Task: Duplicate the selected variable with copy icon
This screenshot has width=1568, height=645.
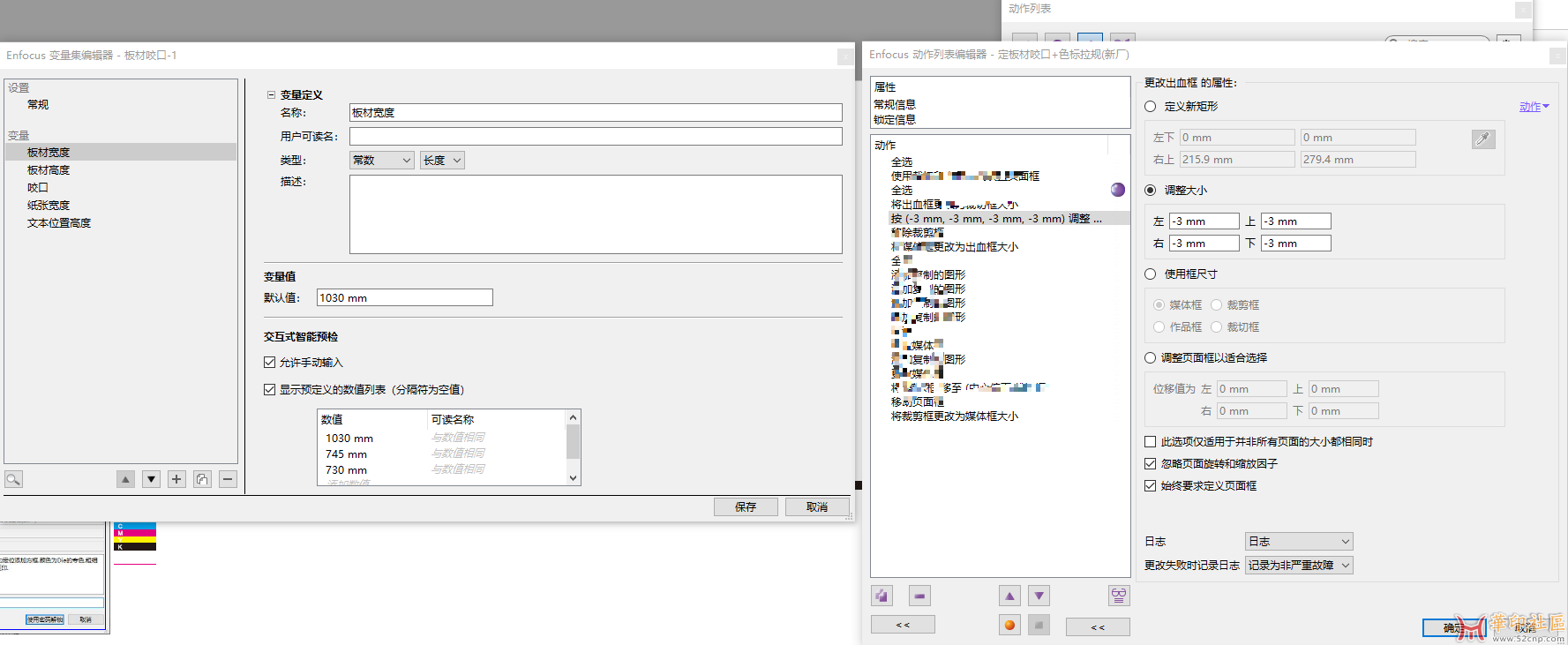Action: tap(202, 479)
